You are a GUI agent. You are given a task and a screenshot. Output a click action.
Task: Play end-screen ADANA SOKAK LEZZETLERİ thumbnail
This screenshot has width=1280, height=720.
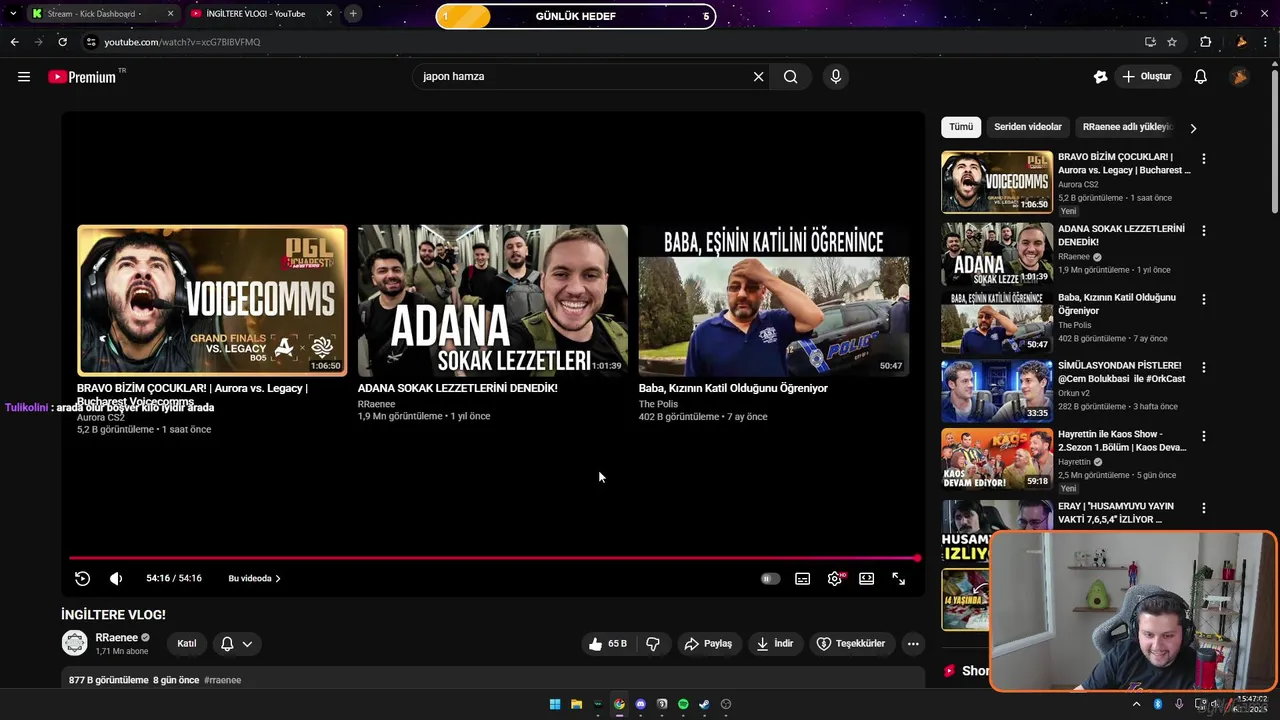pyautogui.click(x=493, y=300)
